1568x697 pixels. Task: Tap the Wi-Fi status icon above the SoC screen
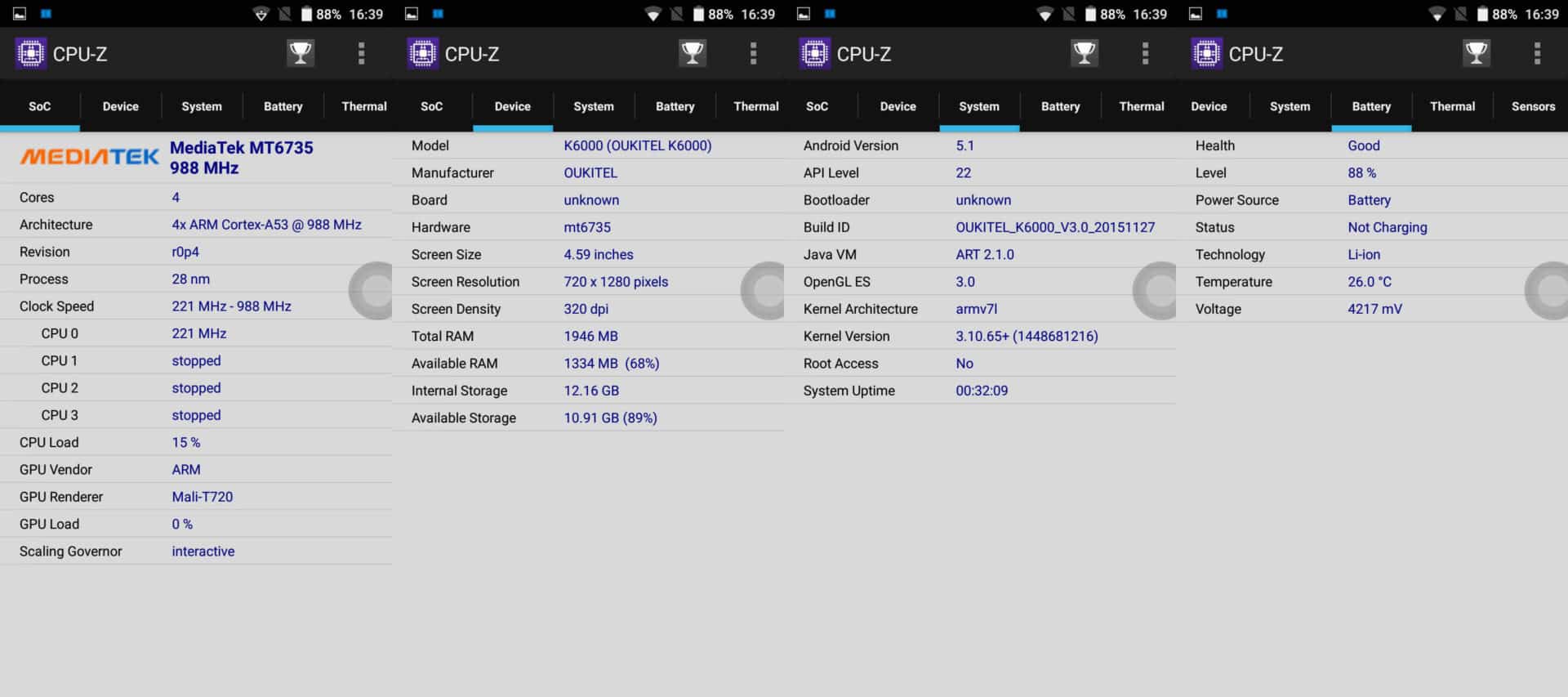(261, 14)
